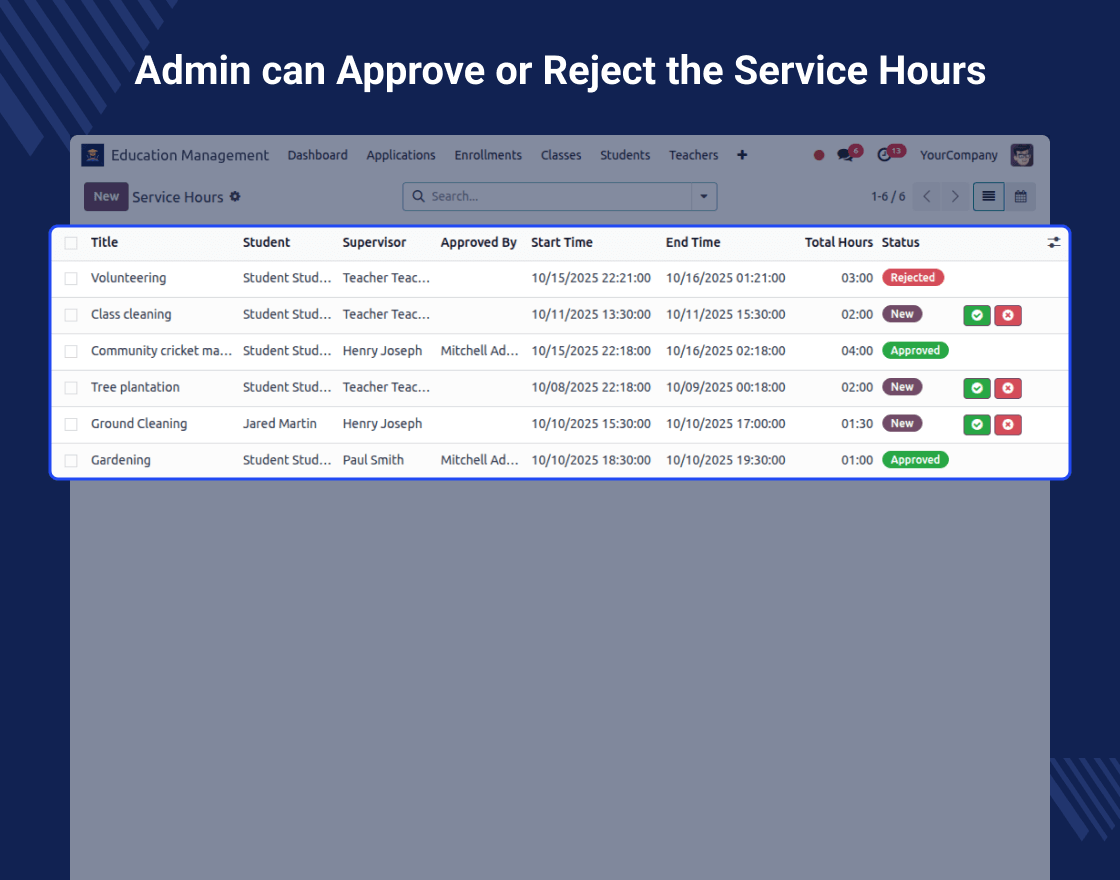
Task: Click the Approved badge on Gardening row
Action: tap(915, 460)
